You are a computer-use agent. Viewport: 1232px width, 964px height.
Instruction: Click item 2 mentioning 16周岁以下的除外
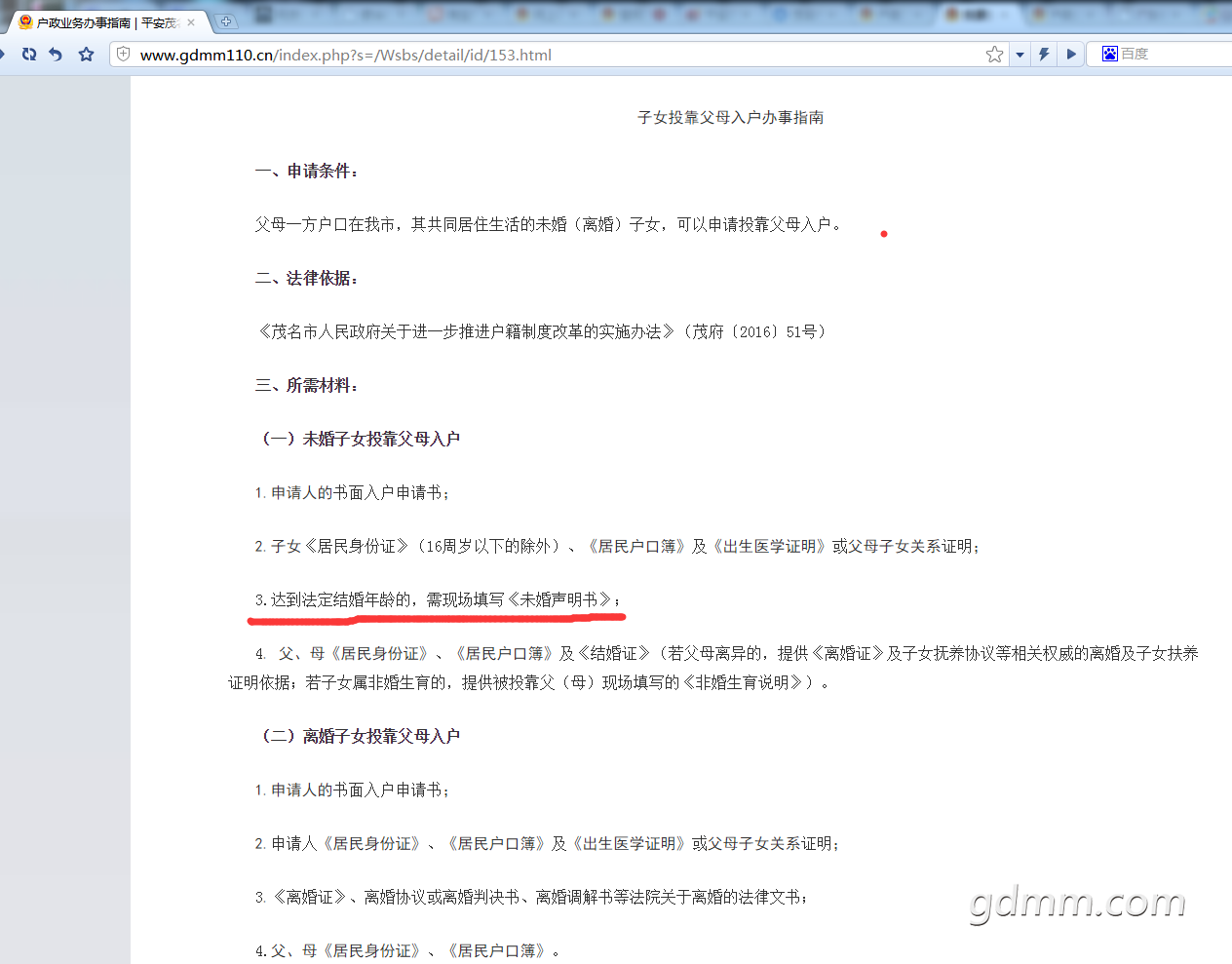tap(617, 546)
